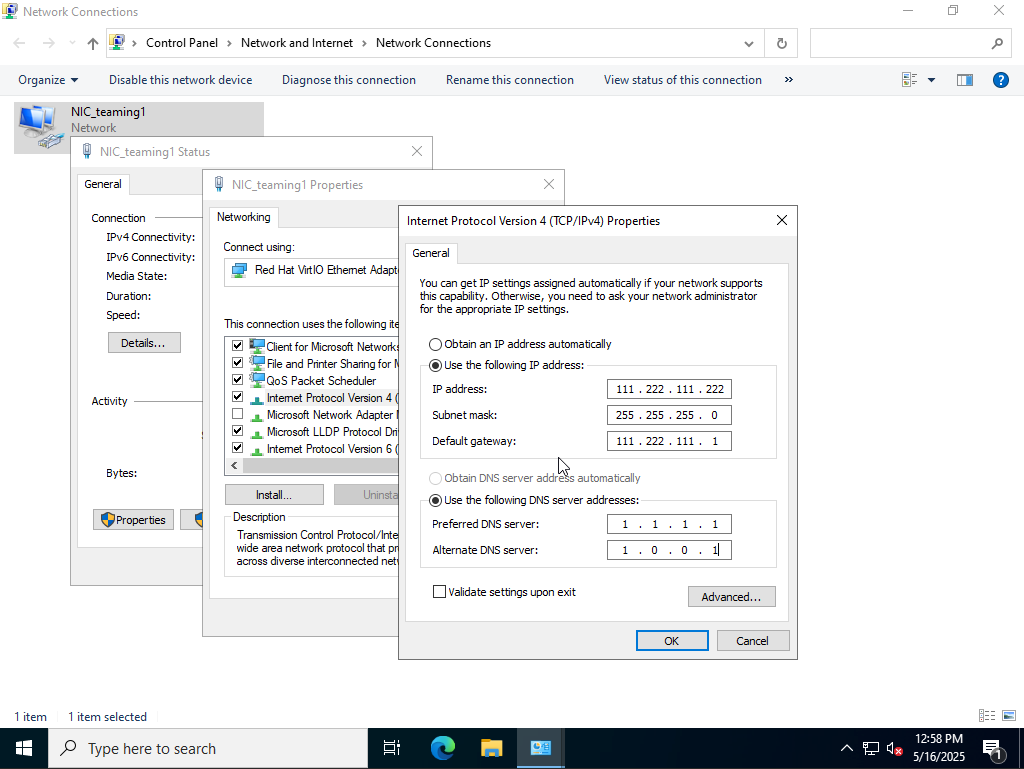
Task: Navigate up one level with the arrow
Action: pos(92,43)
